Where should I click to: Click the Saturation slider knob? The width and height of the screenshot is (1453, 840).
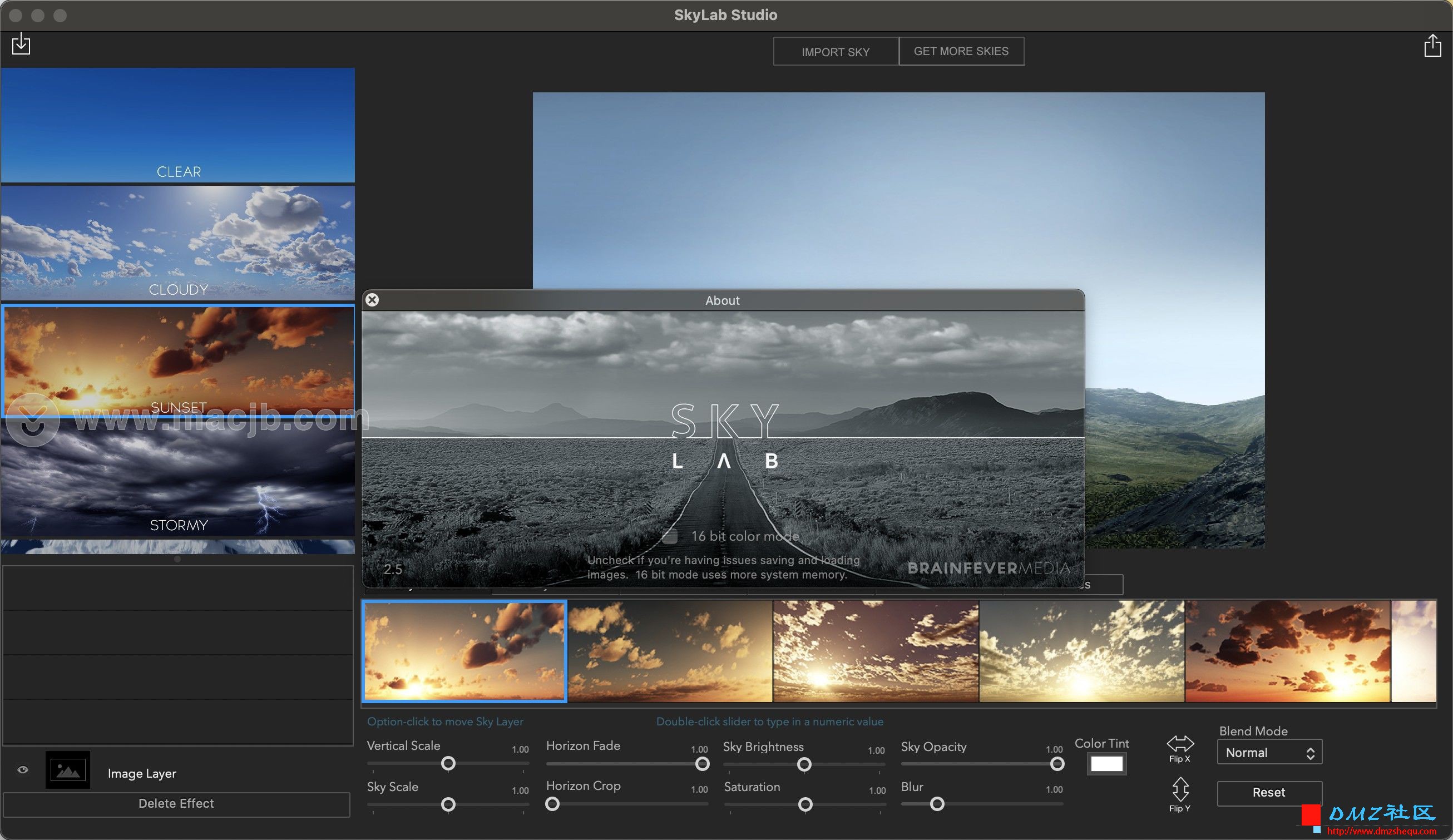(x=805, y=804)
